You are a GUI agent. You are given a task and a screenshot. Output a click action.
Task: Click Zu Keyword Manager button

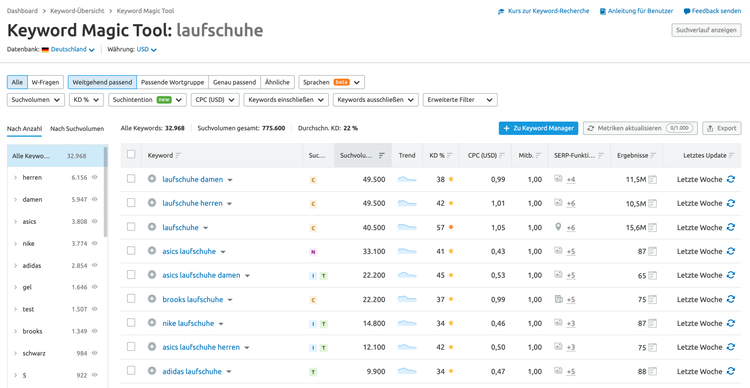pyautogui.click(x=538, y=128)
